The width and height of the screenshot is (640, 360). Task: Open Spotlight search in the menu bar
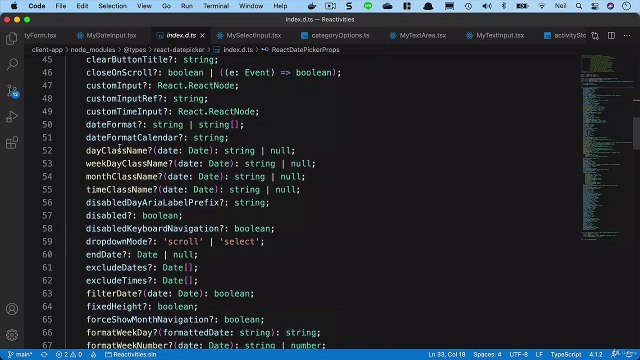point(579,6)
